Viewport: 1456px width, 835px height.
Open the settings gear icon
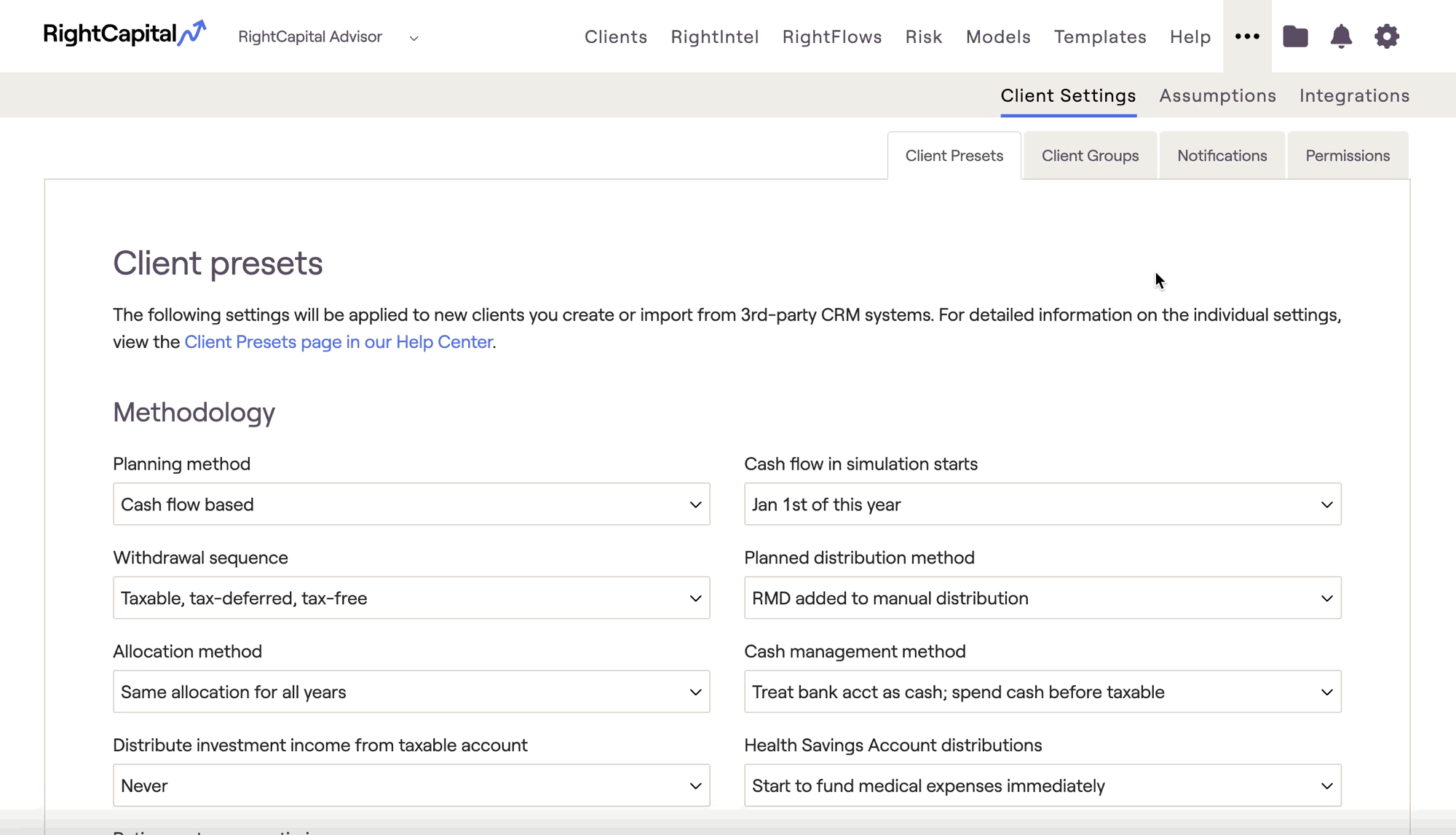click(1387, 36)
